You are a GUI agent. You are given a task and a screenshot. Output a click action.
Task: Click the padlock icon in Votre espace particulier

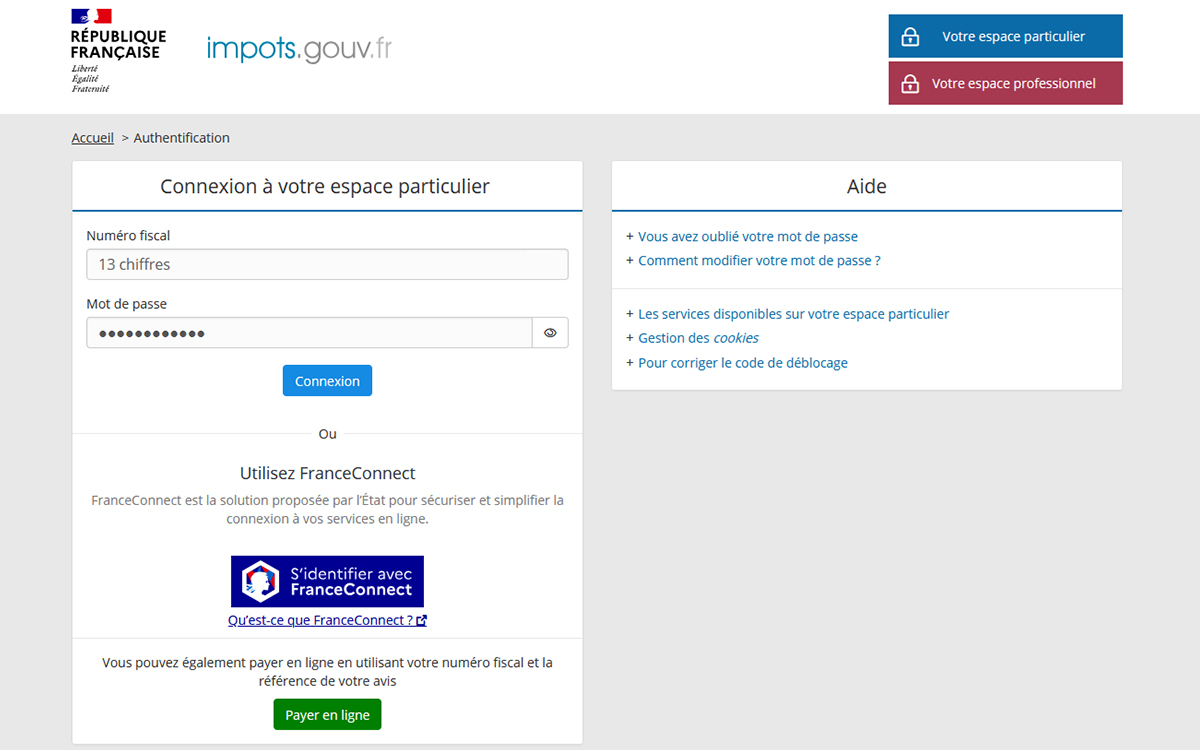coord(910,37)
